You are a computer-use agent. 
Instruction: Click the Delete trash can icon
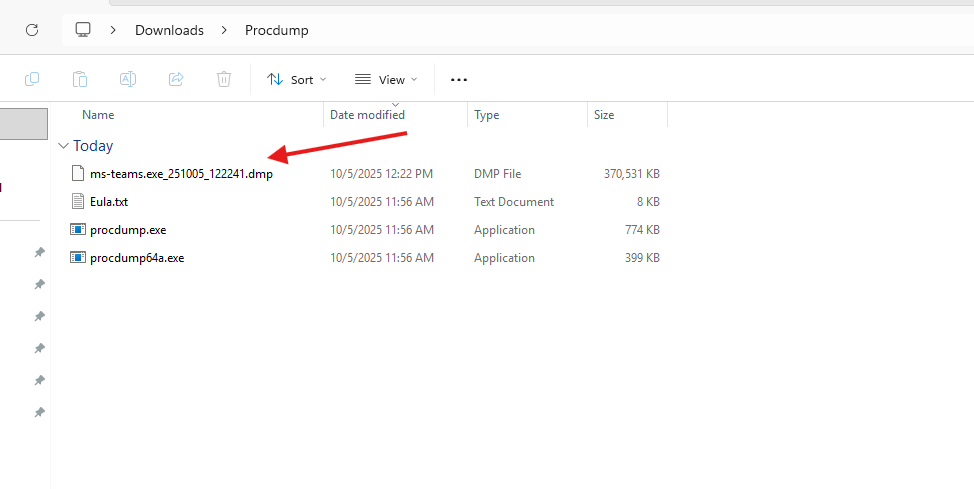(x=224, y=79)
